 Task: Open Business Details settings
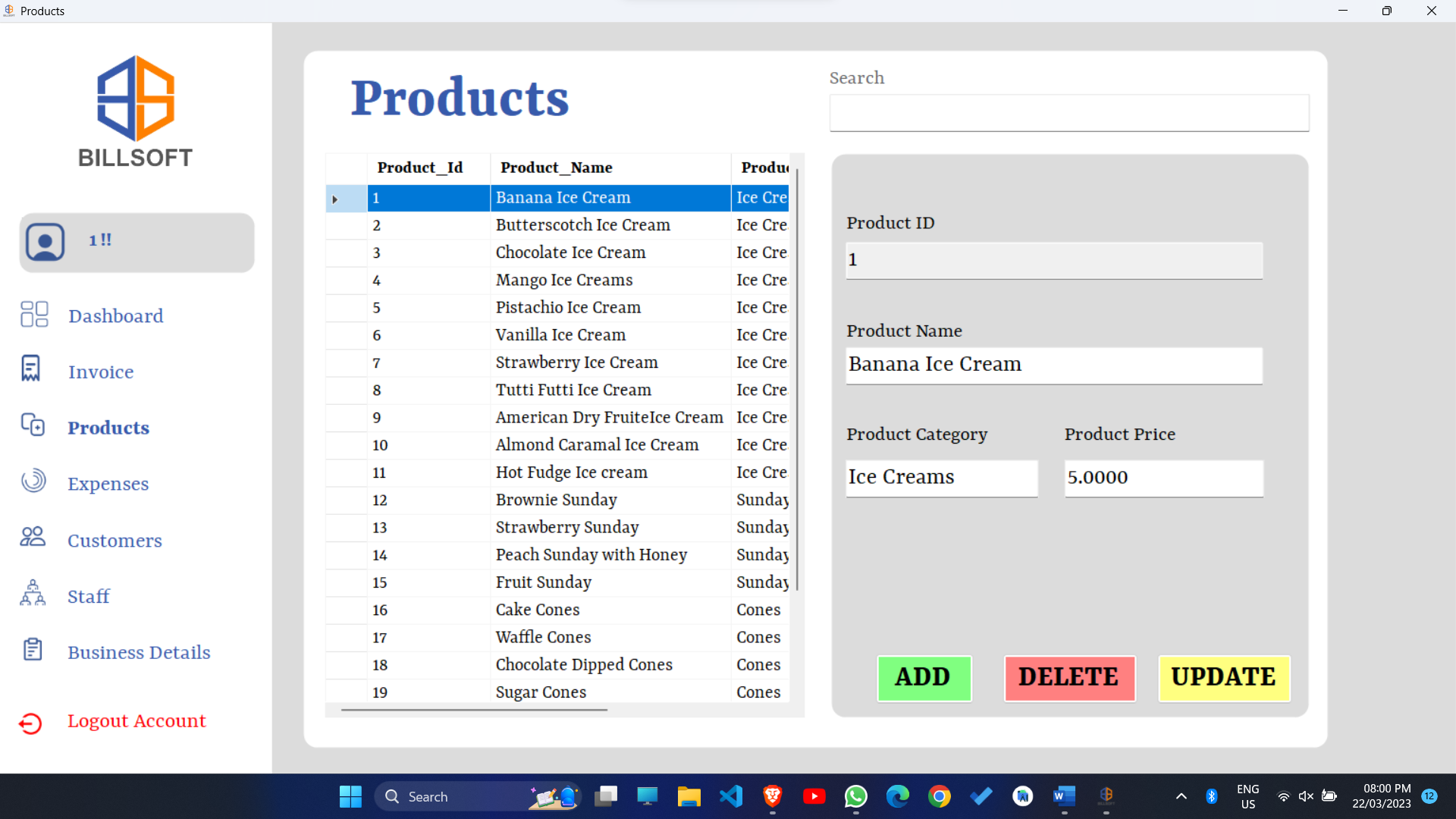click(x=138, y=652)
